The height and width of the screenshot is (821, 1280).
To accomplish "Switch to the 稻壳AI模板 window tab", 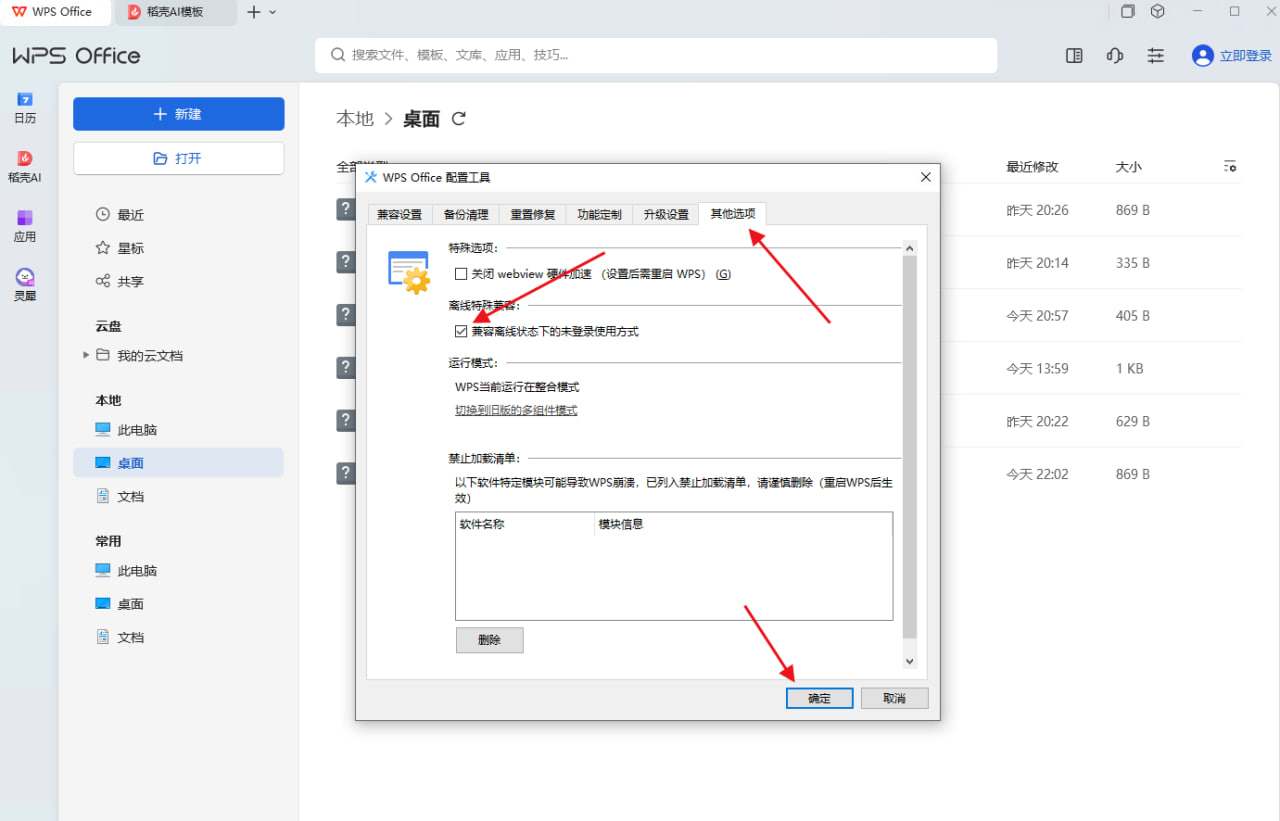I will (x=177, y=12).
